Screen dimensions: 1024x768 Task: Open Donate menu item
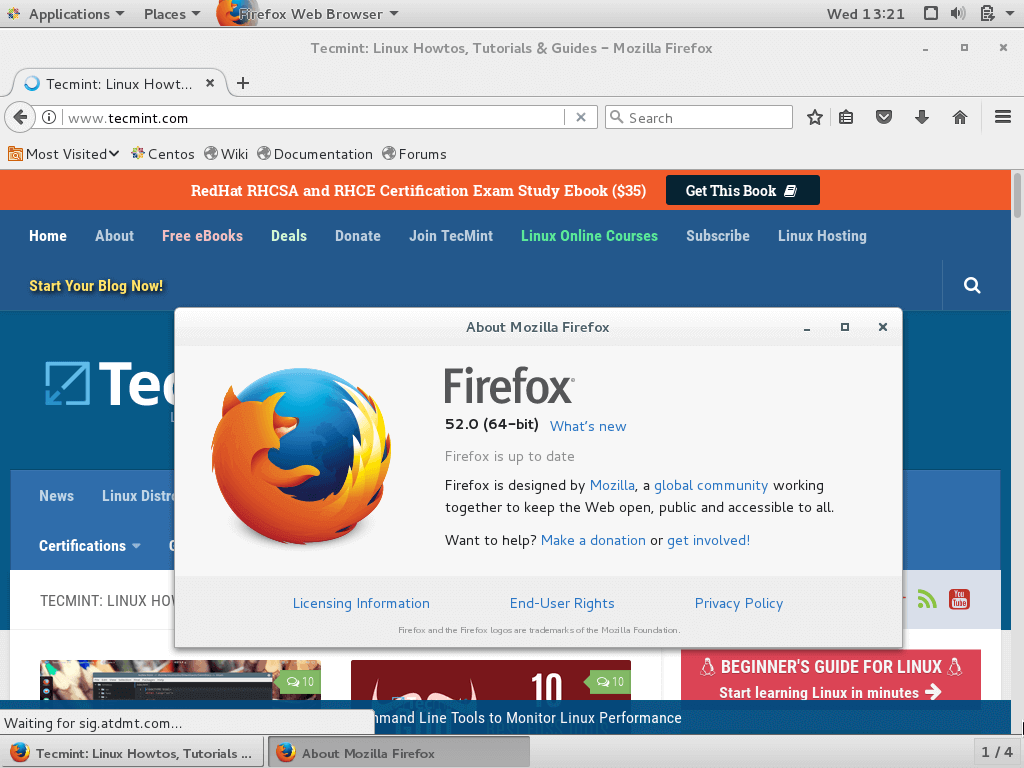tap(358, 236)
